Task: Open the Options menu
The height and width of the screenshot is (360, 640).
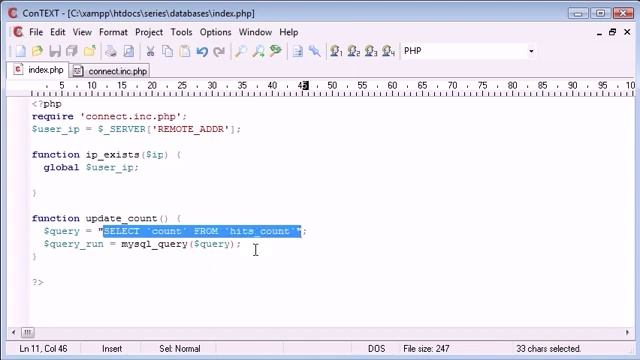Action: [x=215, y=32]
